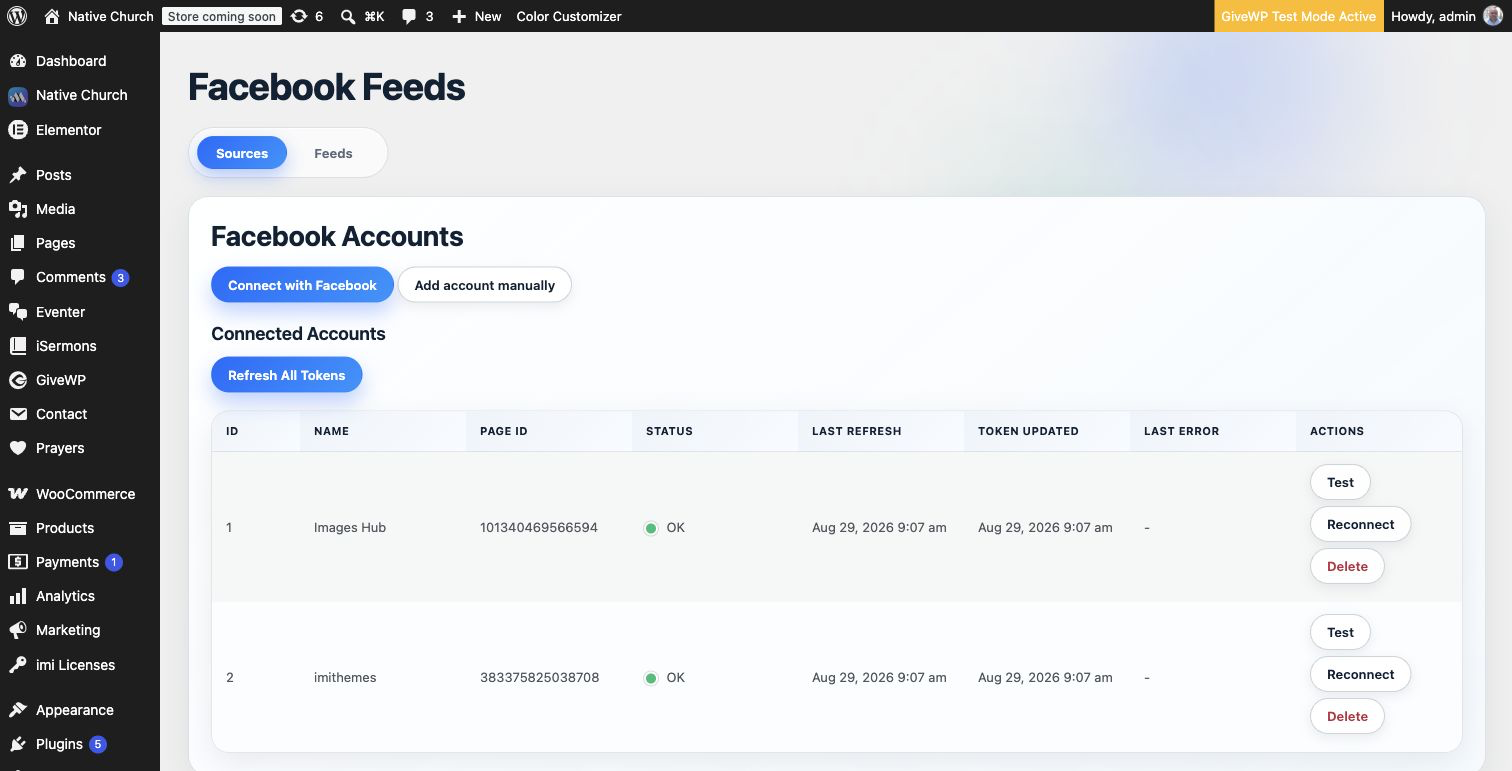The width and height of the screenshot is (1512, 771).
Task: Click the PAGE ID column header
Action: click(x=504, y=431)
